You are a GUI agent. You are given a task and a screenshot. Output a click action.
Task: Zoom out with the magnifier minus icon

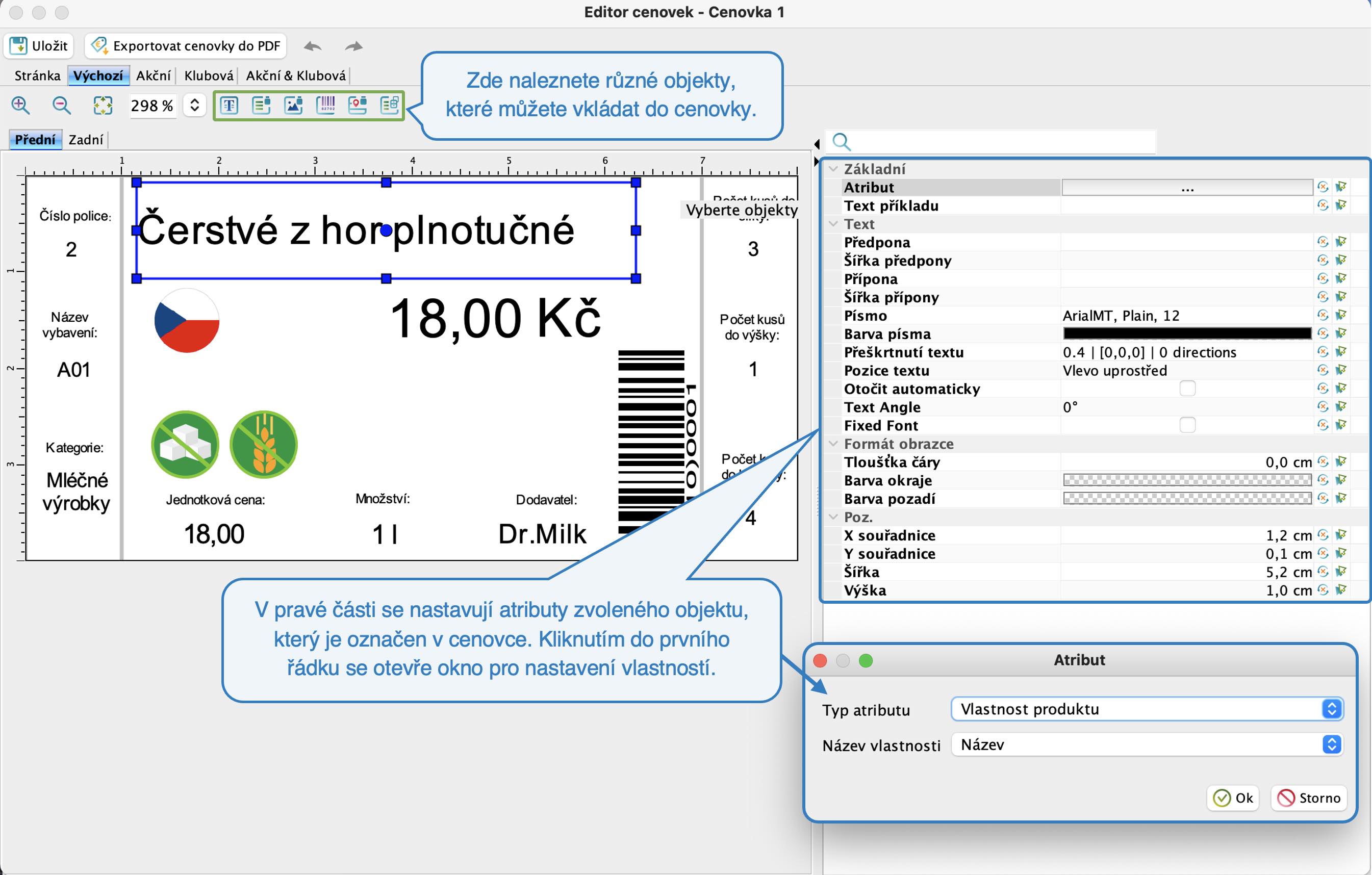point(62,106)
